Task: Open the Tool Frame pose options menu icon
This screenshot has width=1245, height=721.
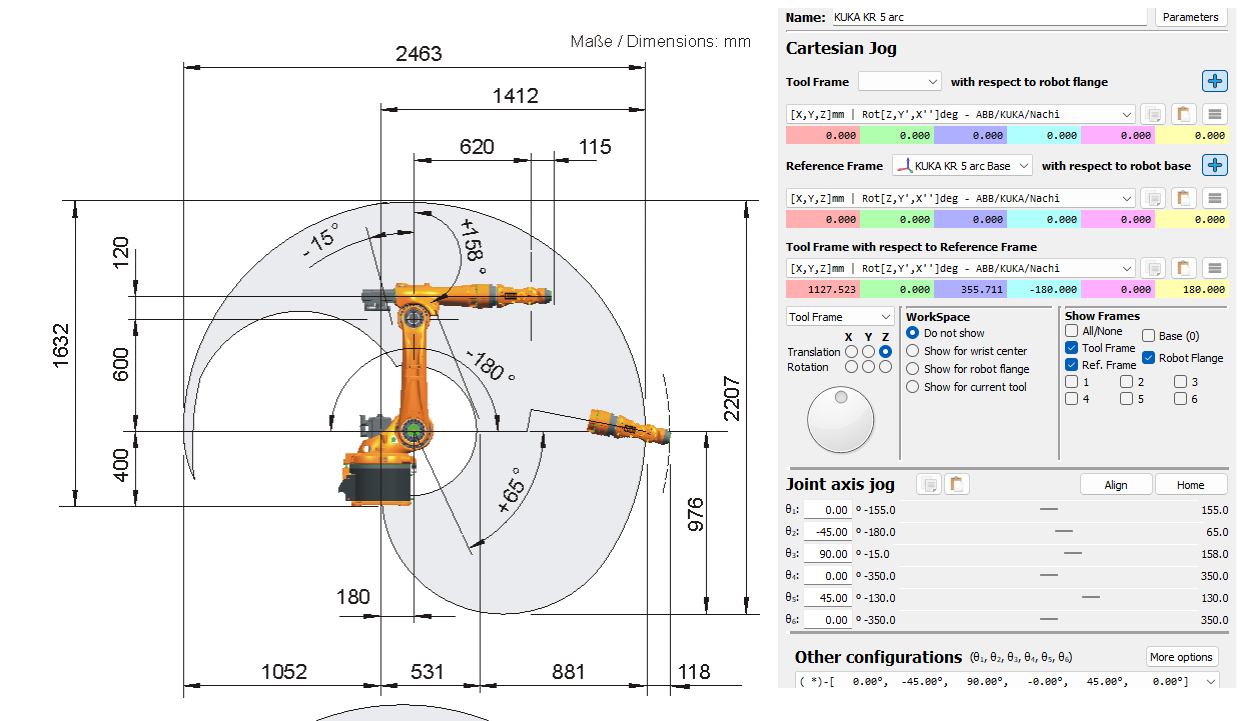Action: [x=1214, y=114]
